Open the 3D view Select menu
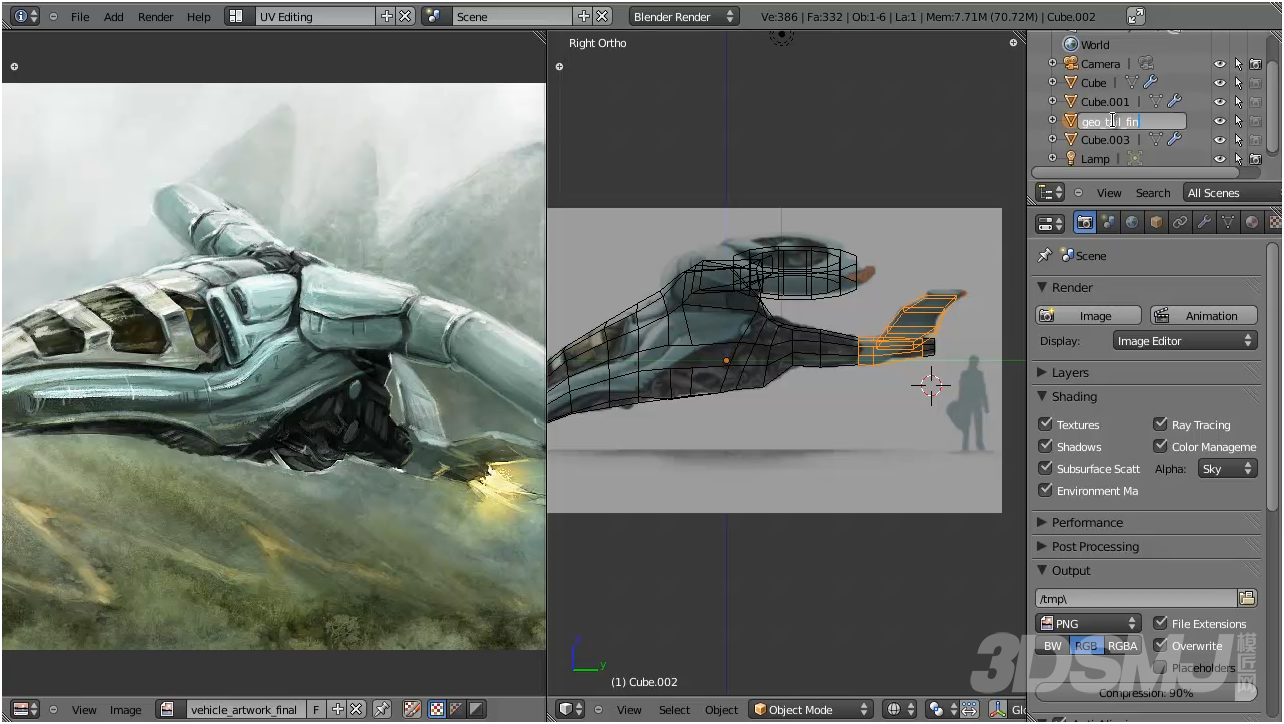 (674, 709)
